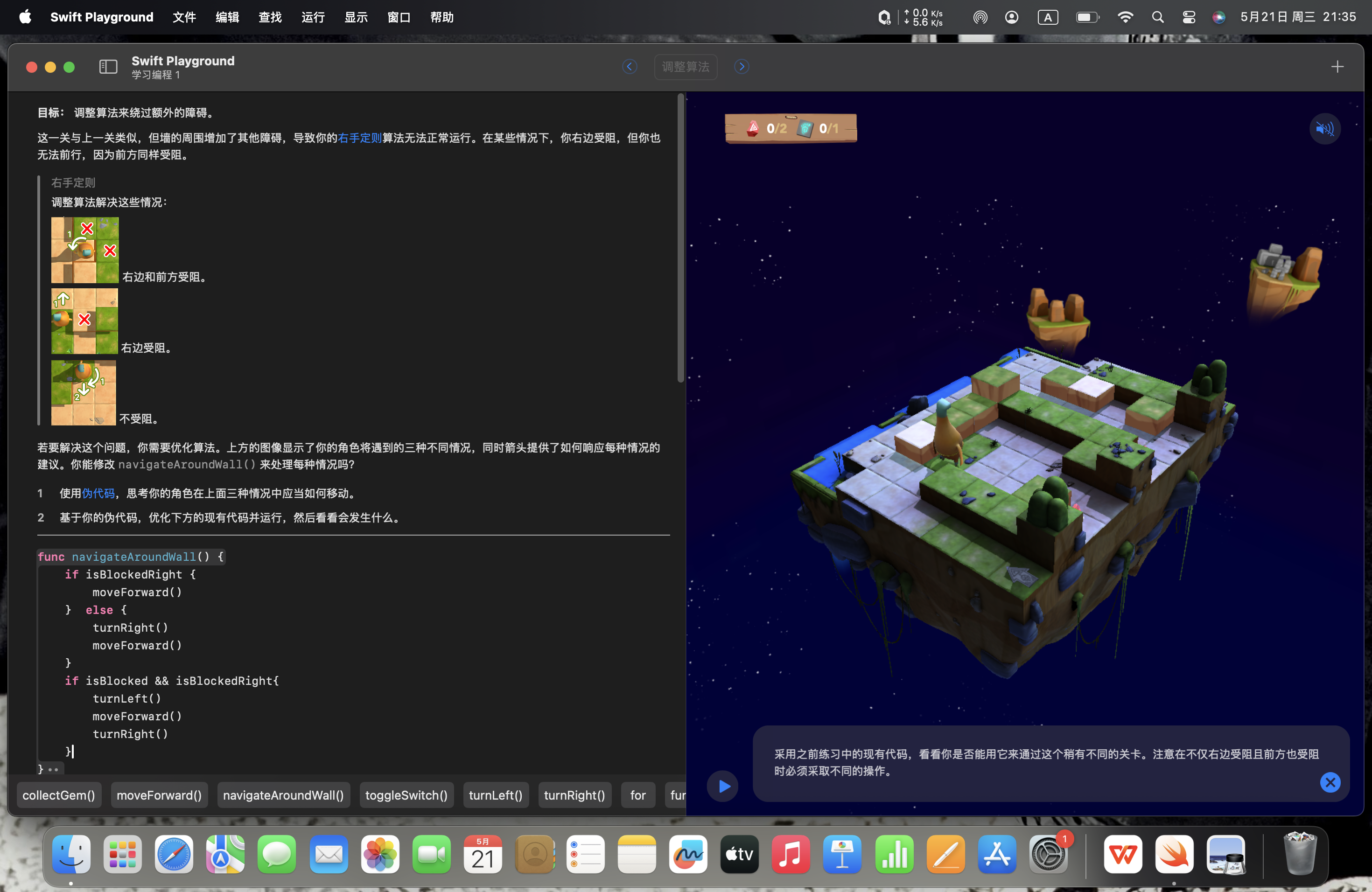Image resolution: width=1372 pixels, height=892 pixels.
Task: Open Control Center in menu bar
Action: pos(1189,17)
